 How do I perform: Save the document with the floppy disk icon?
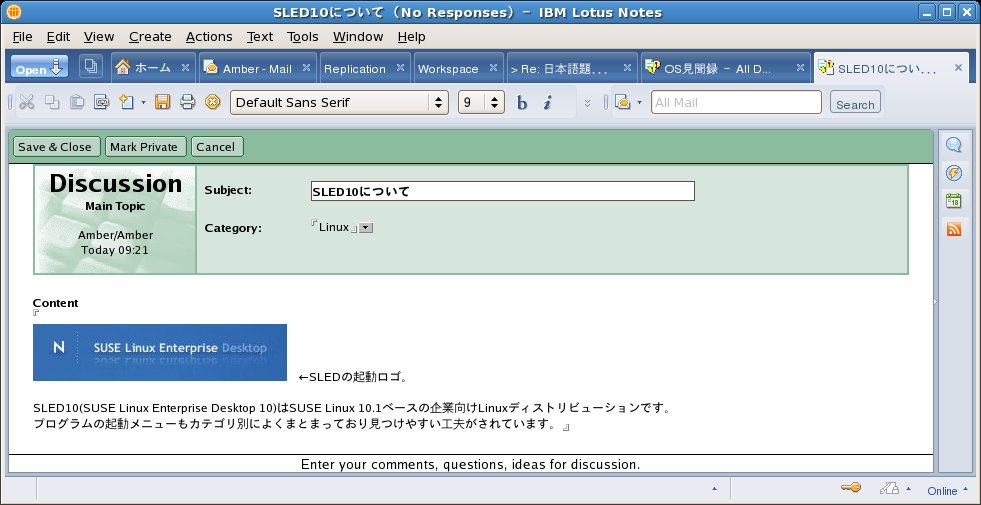(x=163, y=102)
